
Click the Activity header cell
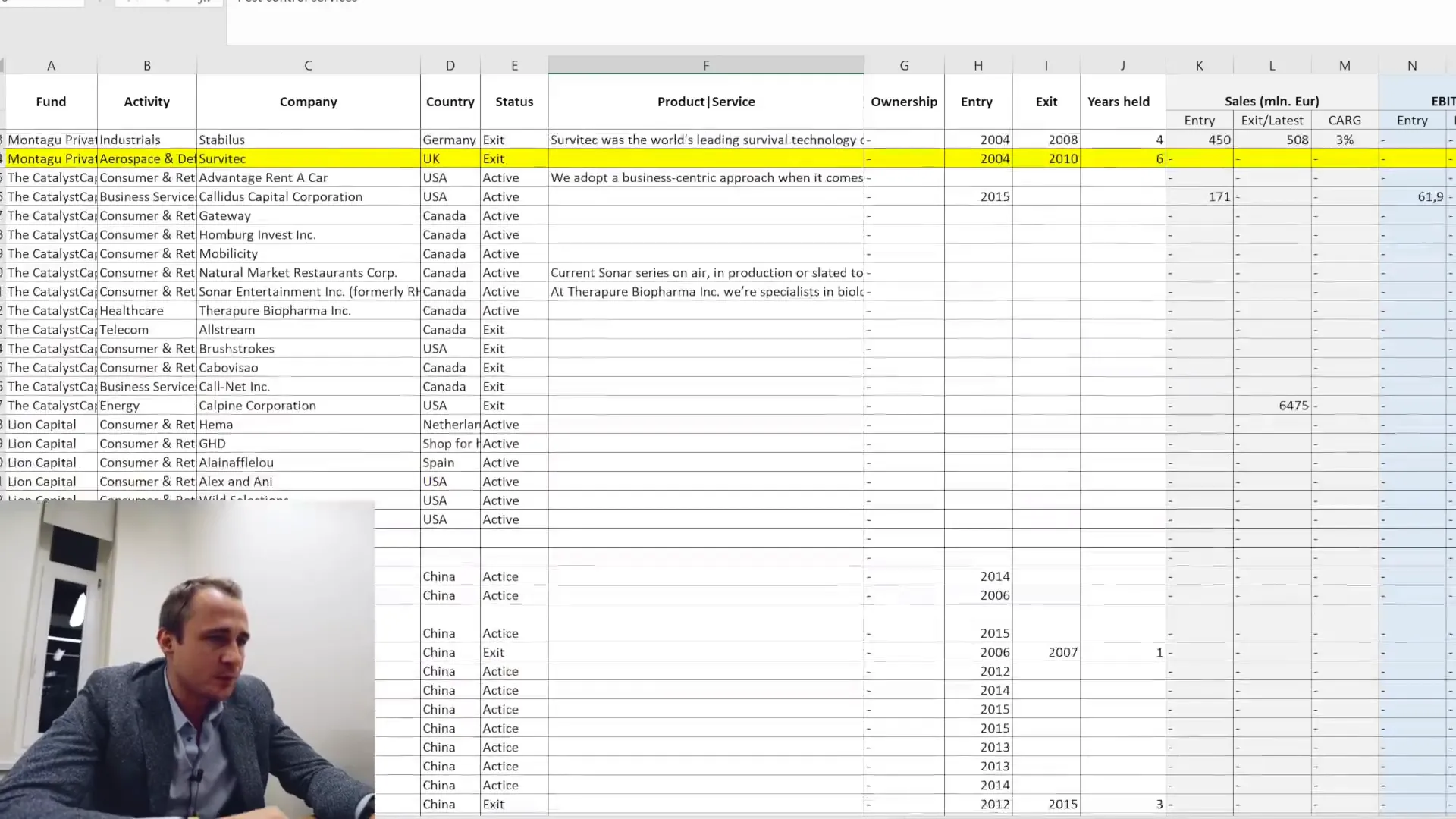pyautogui.click(x=146, y=102)
